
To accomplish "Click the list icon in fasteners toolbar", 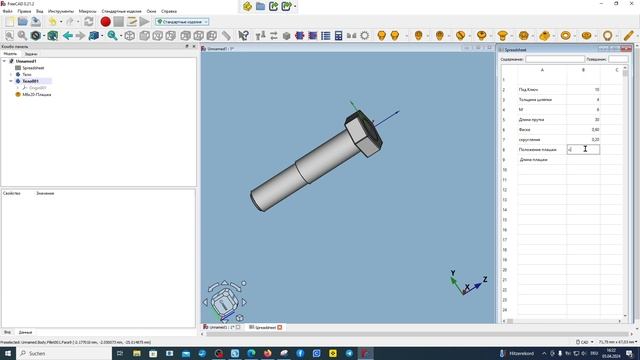I will pos(325,36).
